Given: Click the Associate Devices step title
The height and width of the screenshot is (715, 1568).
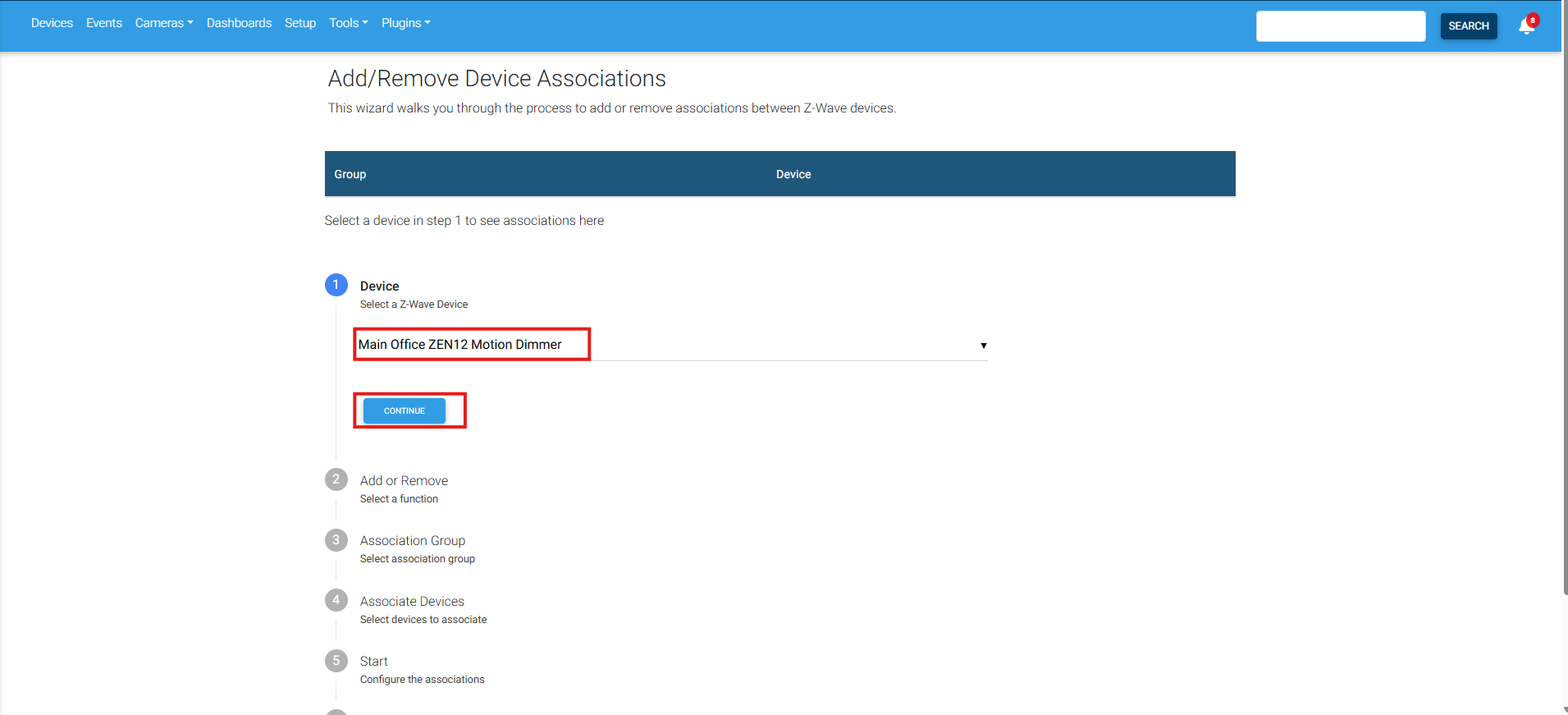Looking at the screenshot, I should click(x=412, y=602).
